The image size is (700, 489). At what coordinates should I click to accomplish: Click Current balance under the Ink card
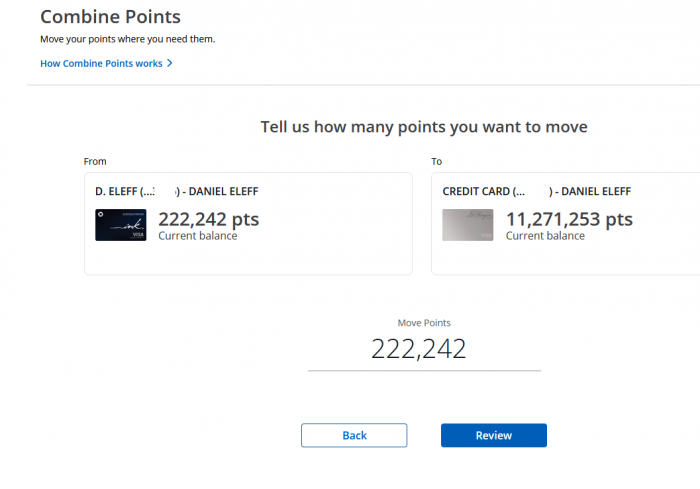coord(198,236)
